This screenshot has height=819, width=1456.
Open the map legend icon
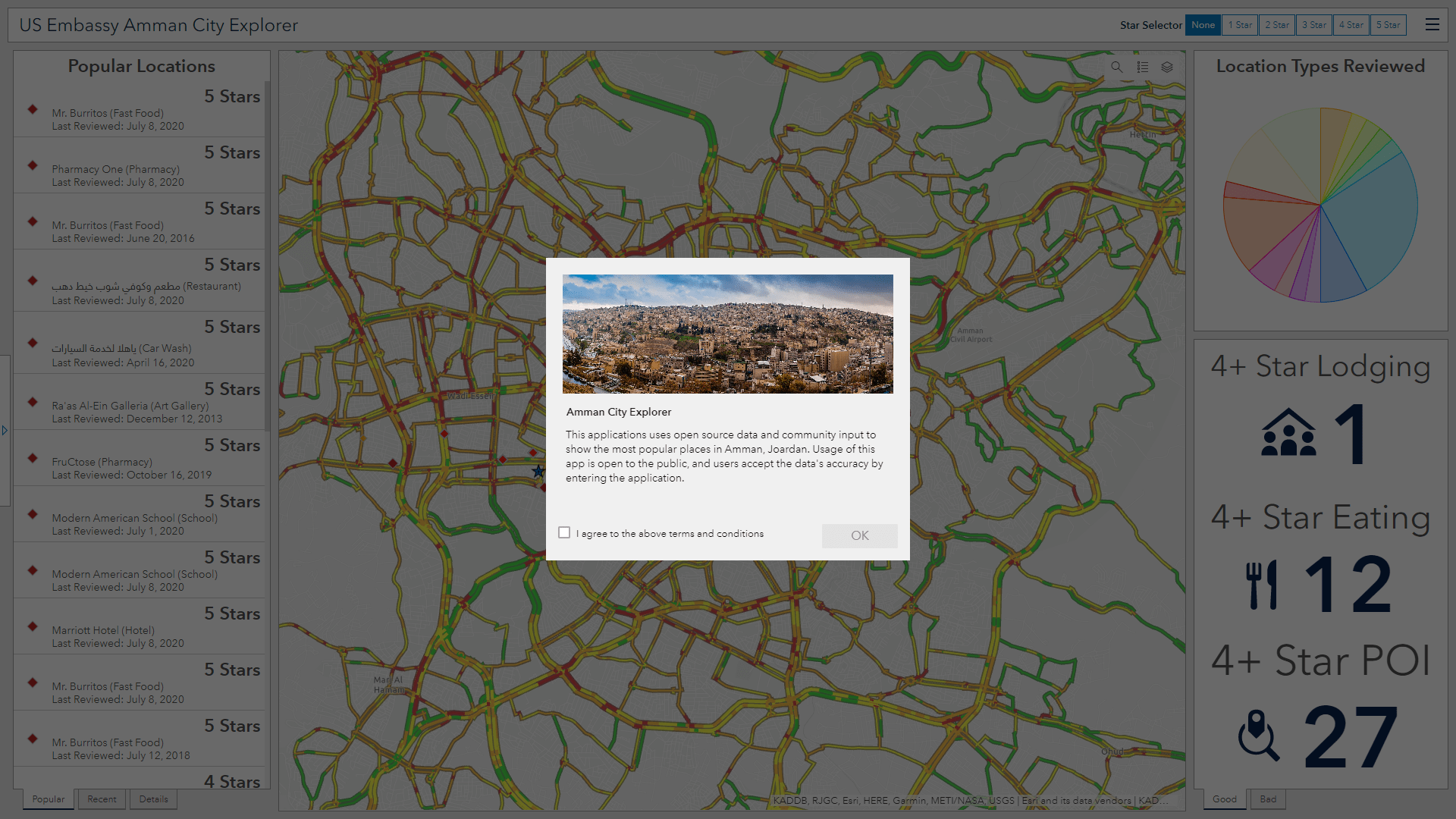coord(1142,67)
